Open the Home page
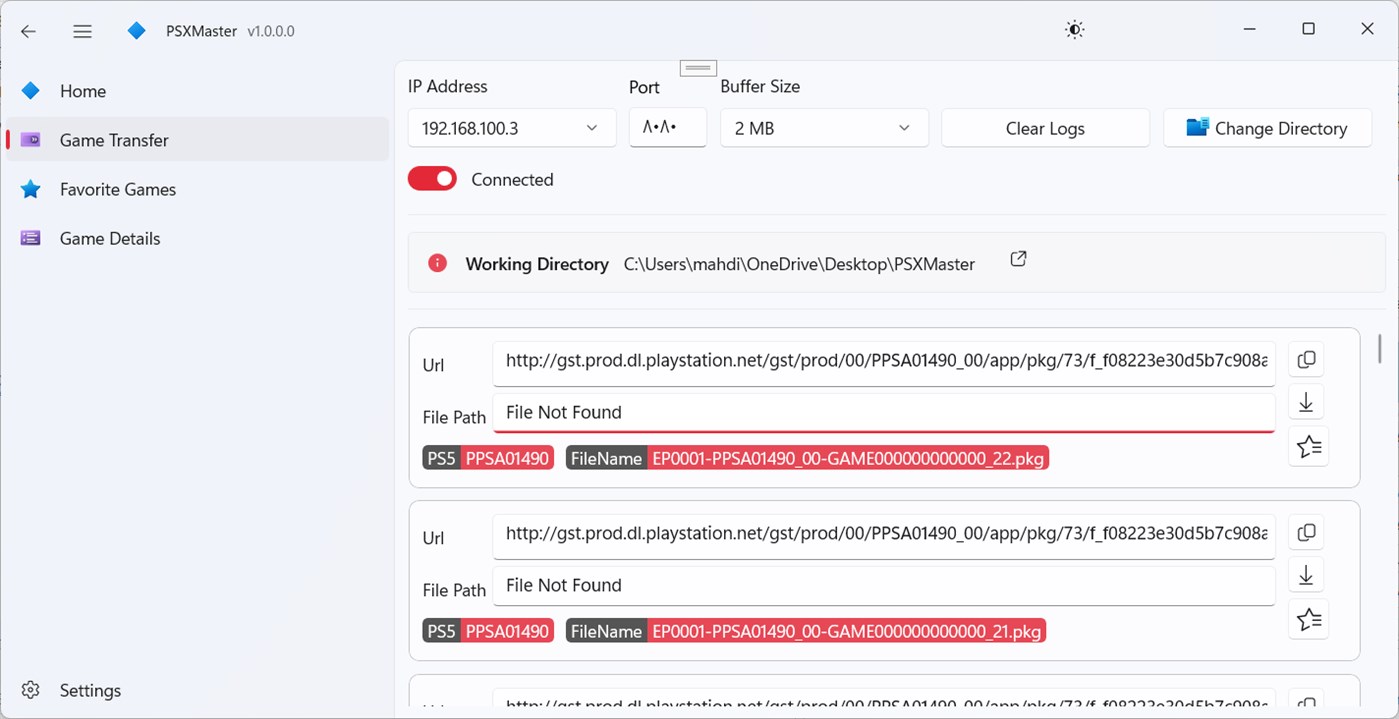This screenshot has width=1399, height=719. (197, 91)
